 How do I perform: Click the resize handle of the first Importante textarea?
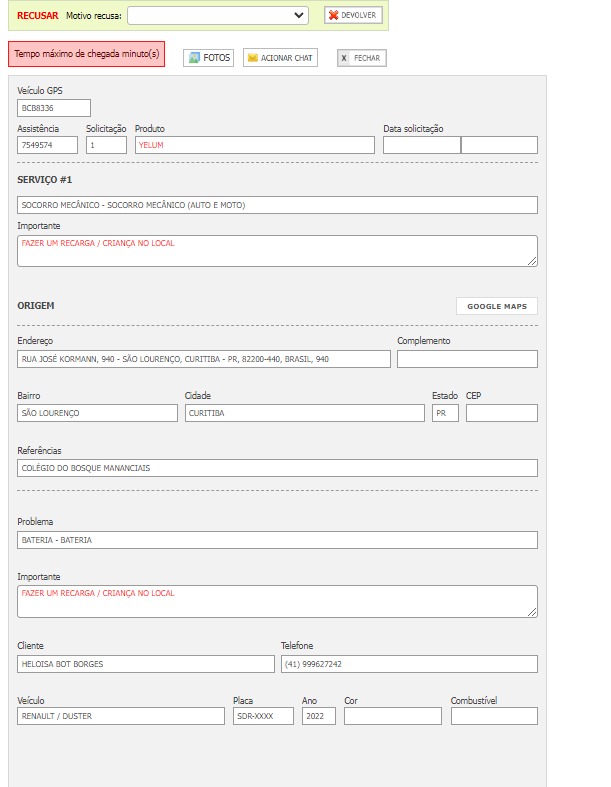point(533,261)
